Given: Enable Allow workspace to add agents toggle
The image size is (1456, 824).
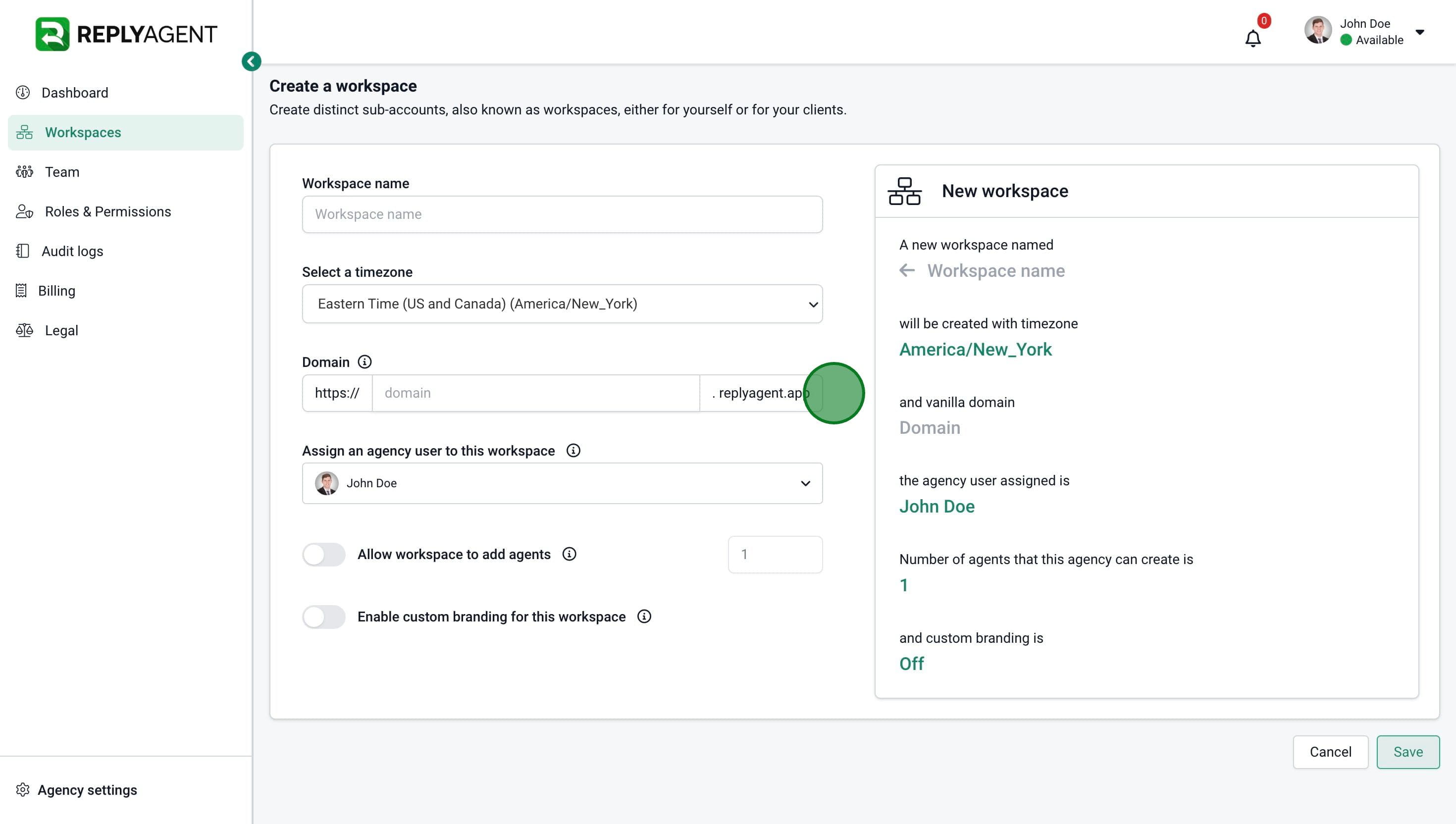Looking at the screenshot, I should pos(324,554).
